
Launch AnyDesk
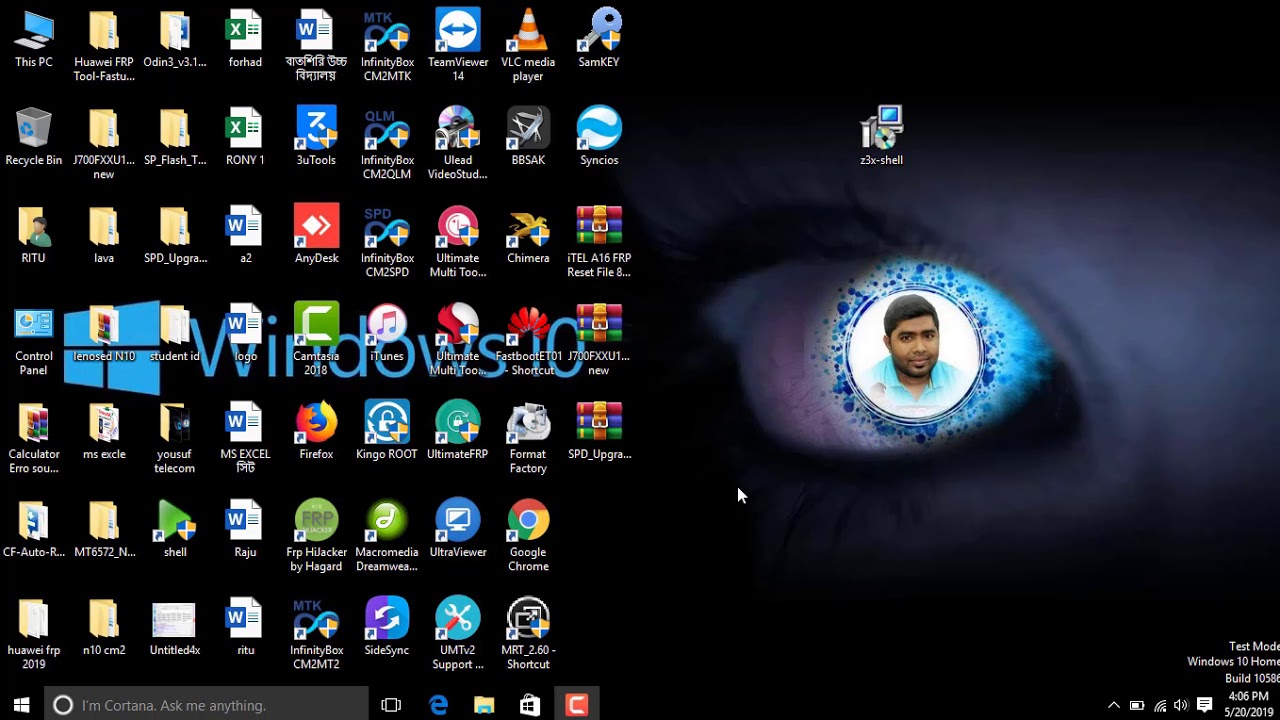(x=316, y=235)
